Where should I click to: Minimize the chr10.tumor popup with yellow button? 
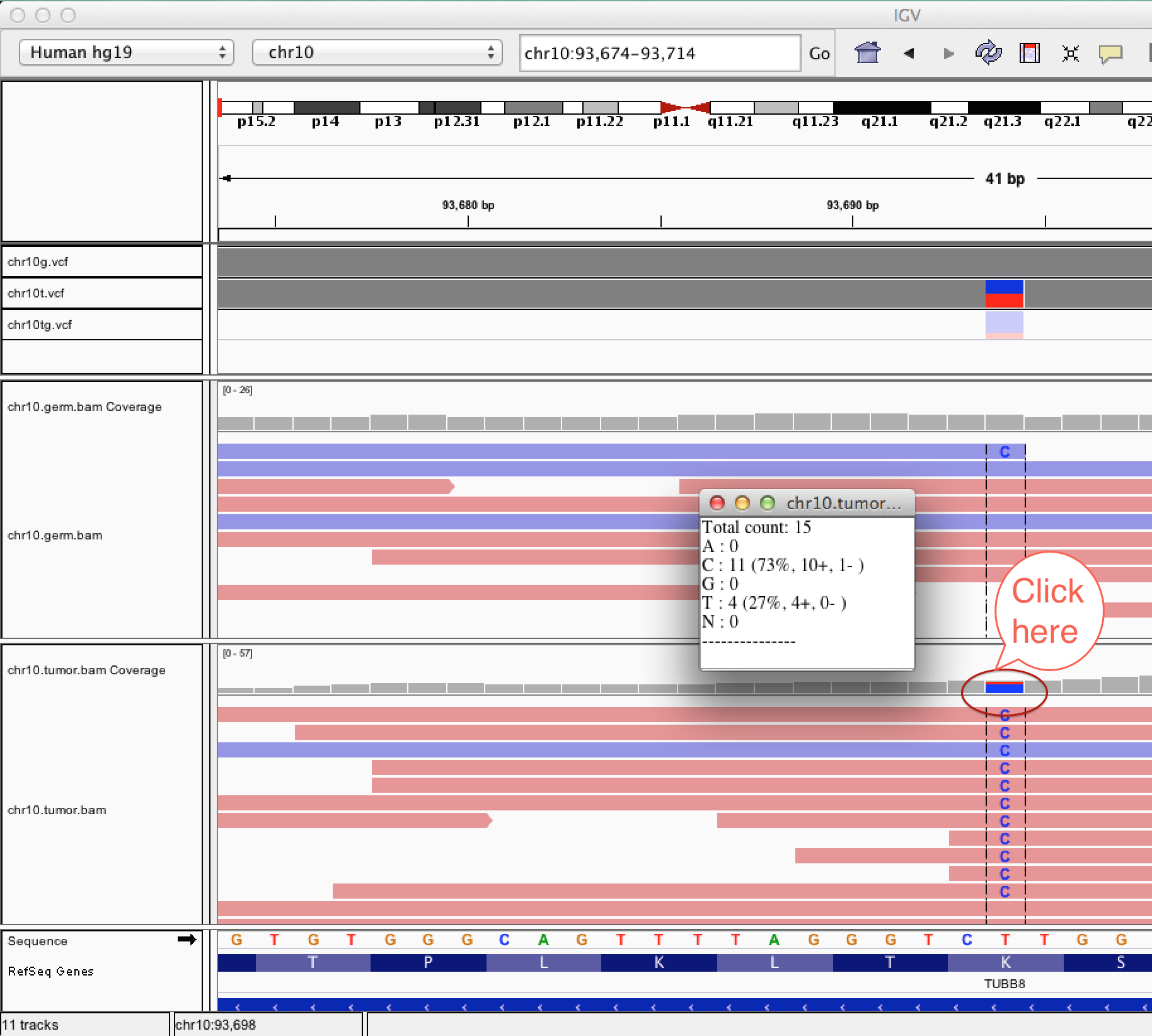click(x=742, y=503)
